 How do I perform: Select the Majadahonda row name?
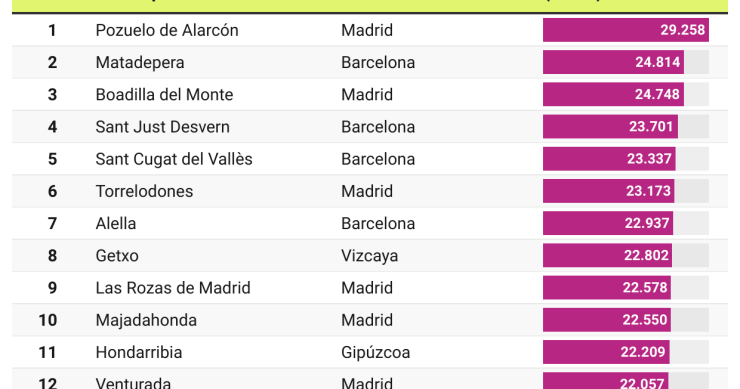pos(146,320)
